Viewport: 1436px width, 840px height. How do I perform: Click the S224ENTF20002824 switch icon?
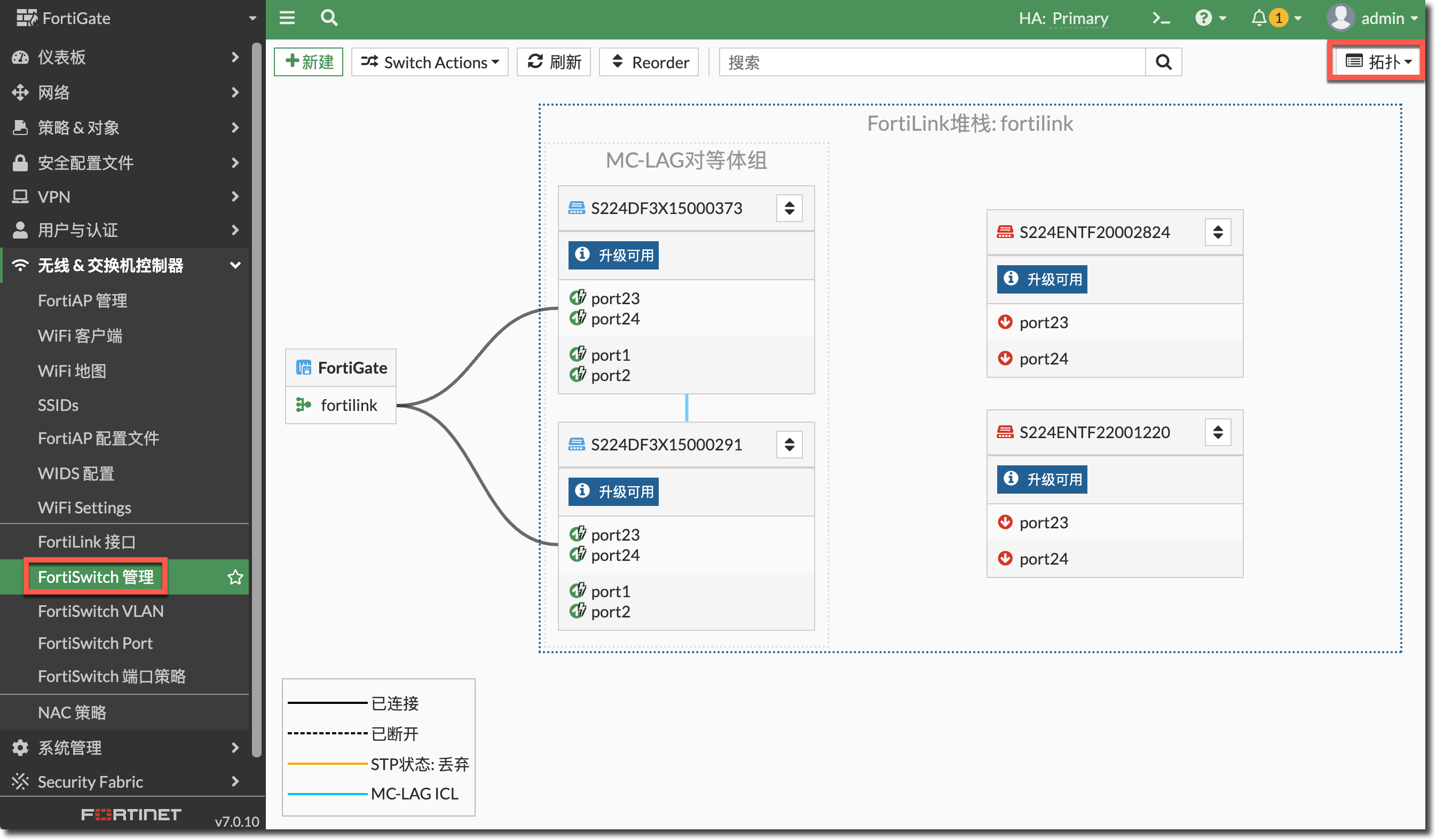(x=1005, y=232)
